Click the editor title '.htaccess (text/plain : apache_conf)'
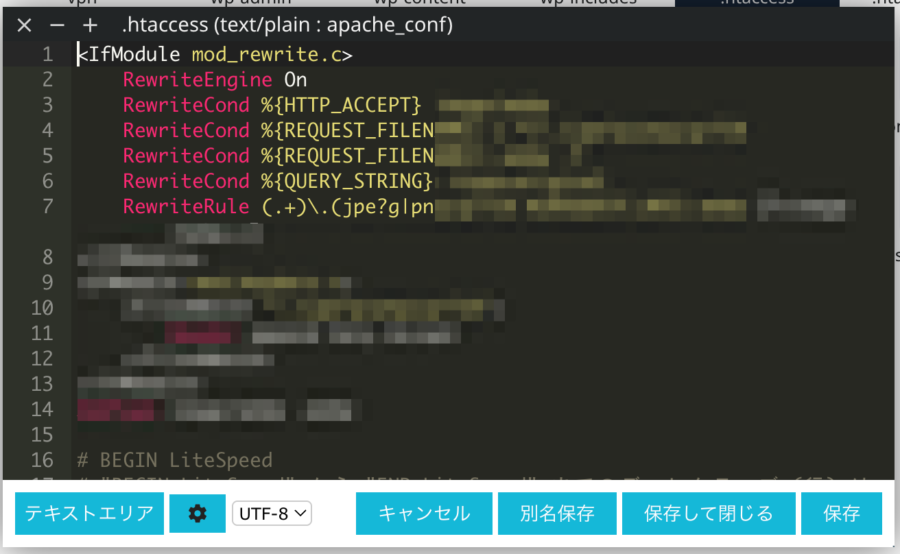Image resolution: width=900 pixels, height=554 pixels. [x=287, y=25]
